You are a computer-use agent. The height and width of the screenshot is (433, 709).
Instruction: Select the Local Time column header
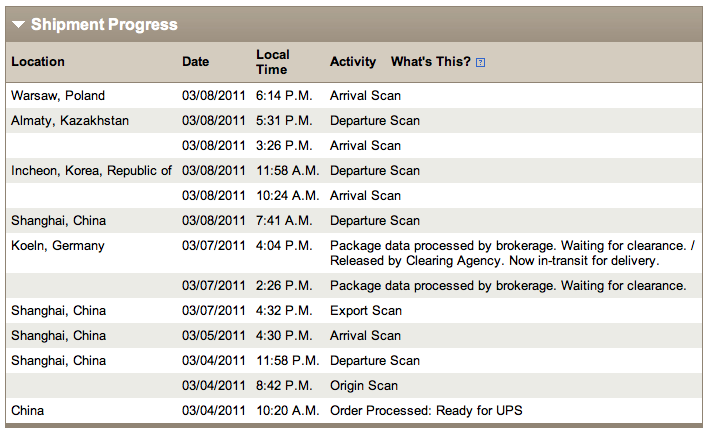click(273, 62)
